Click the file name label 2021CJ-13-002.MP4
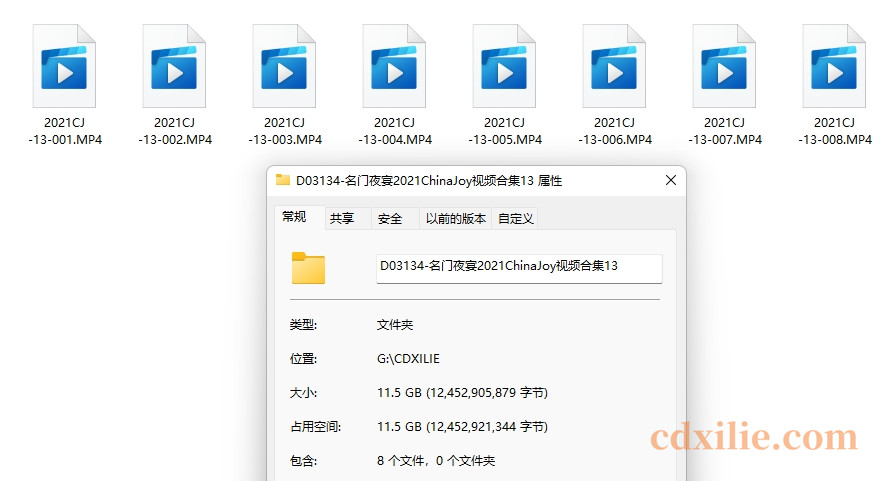 (x=175, y=131)
